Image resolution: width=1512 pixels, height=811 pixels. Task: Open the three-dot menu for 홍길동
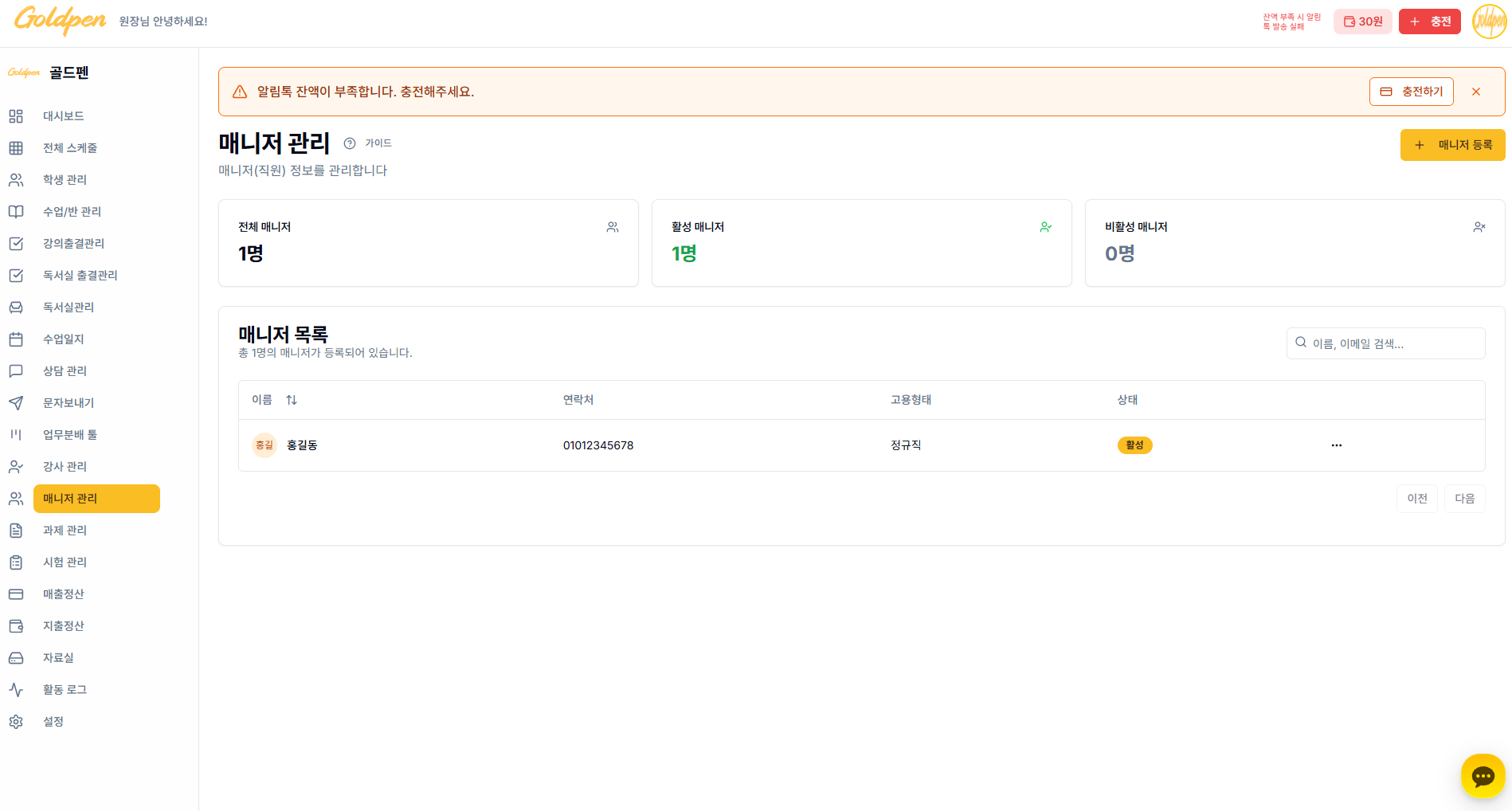click(x=1336, y=445)
